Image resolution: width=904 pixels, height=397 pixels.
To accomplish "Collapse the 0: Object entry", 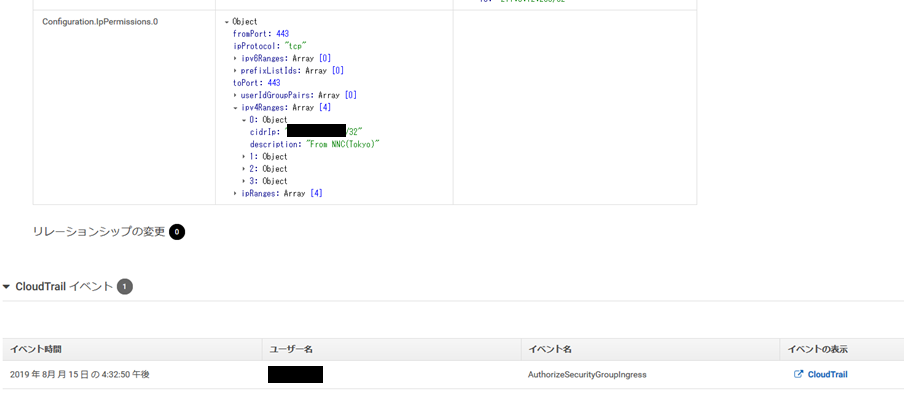I will [x=244, y=120].
